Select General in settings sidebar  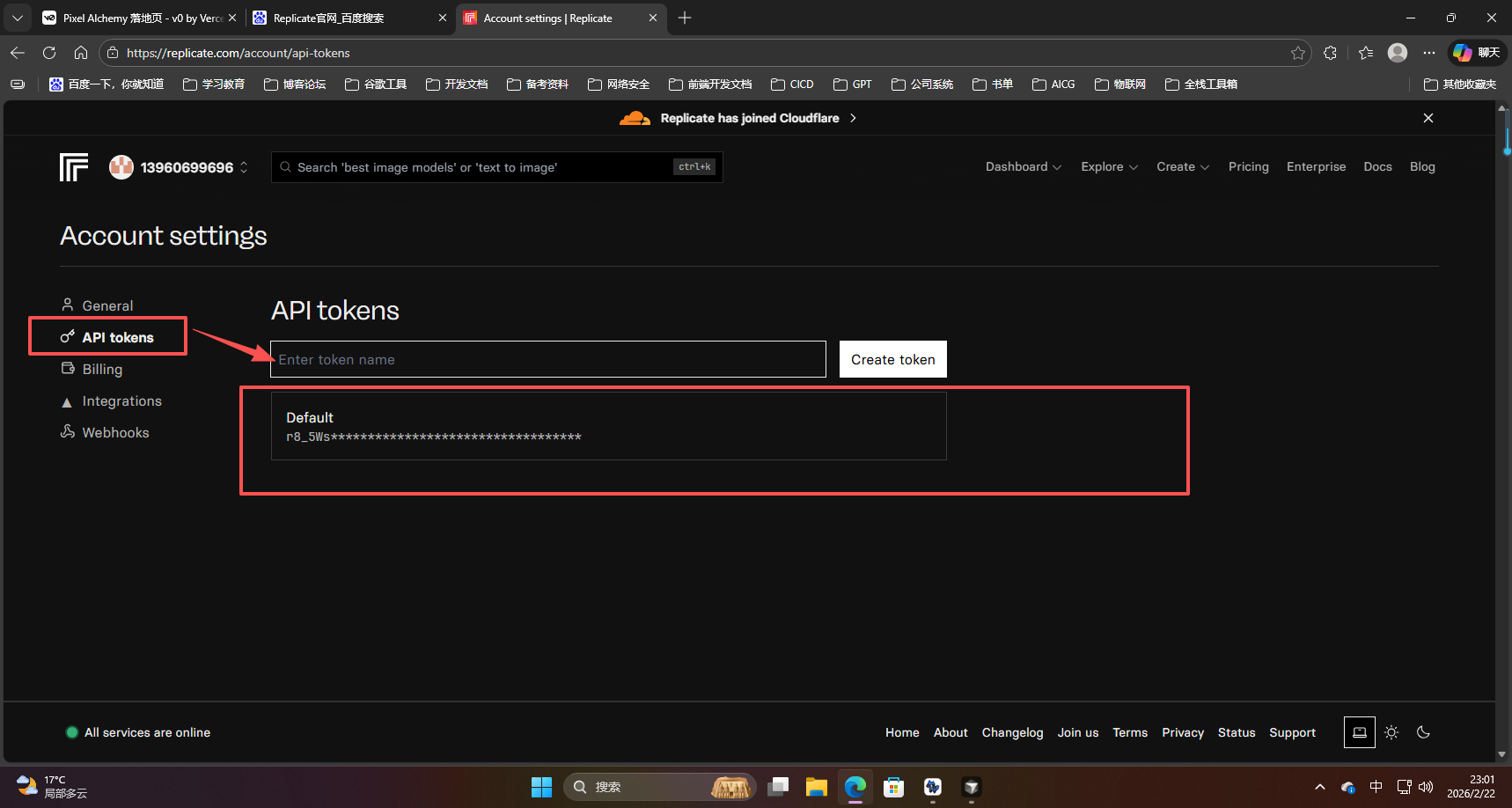[97, 305]
